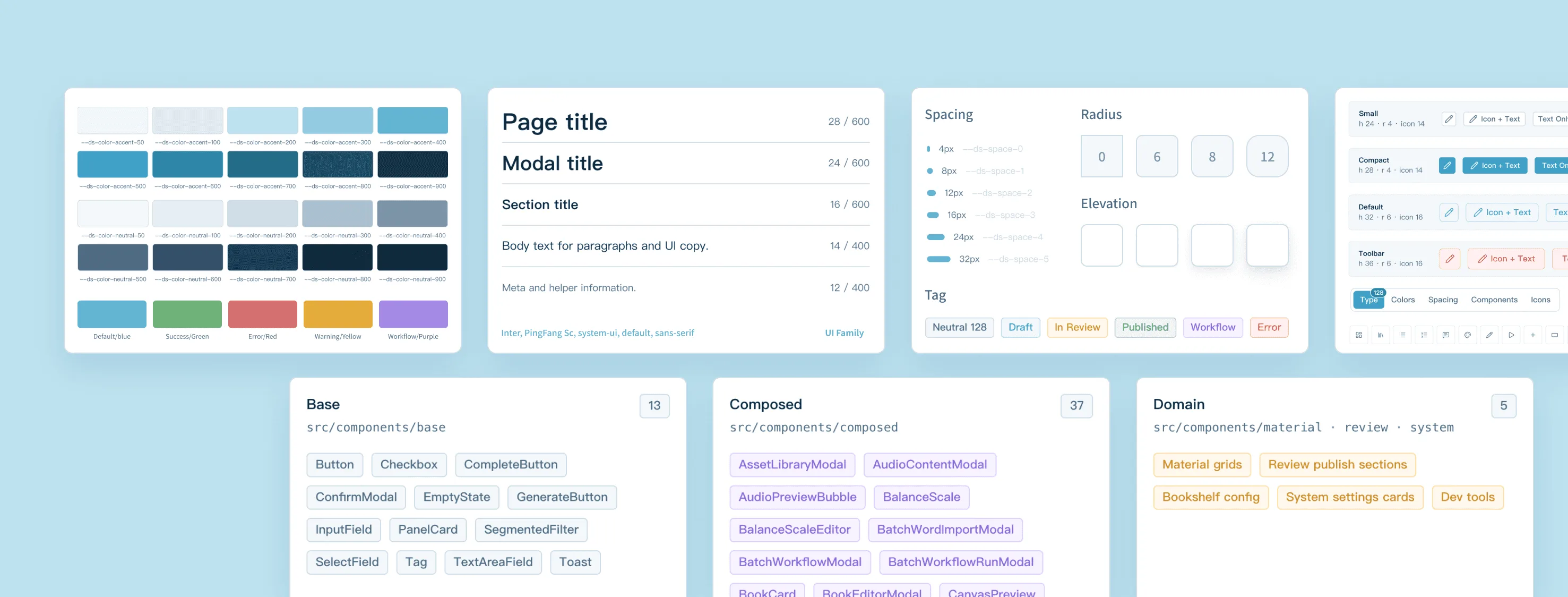1568x597 pixels.
Task: Click the play triangle icon
Action: pyautogui.click(x=1511, y=335)
